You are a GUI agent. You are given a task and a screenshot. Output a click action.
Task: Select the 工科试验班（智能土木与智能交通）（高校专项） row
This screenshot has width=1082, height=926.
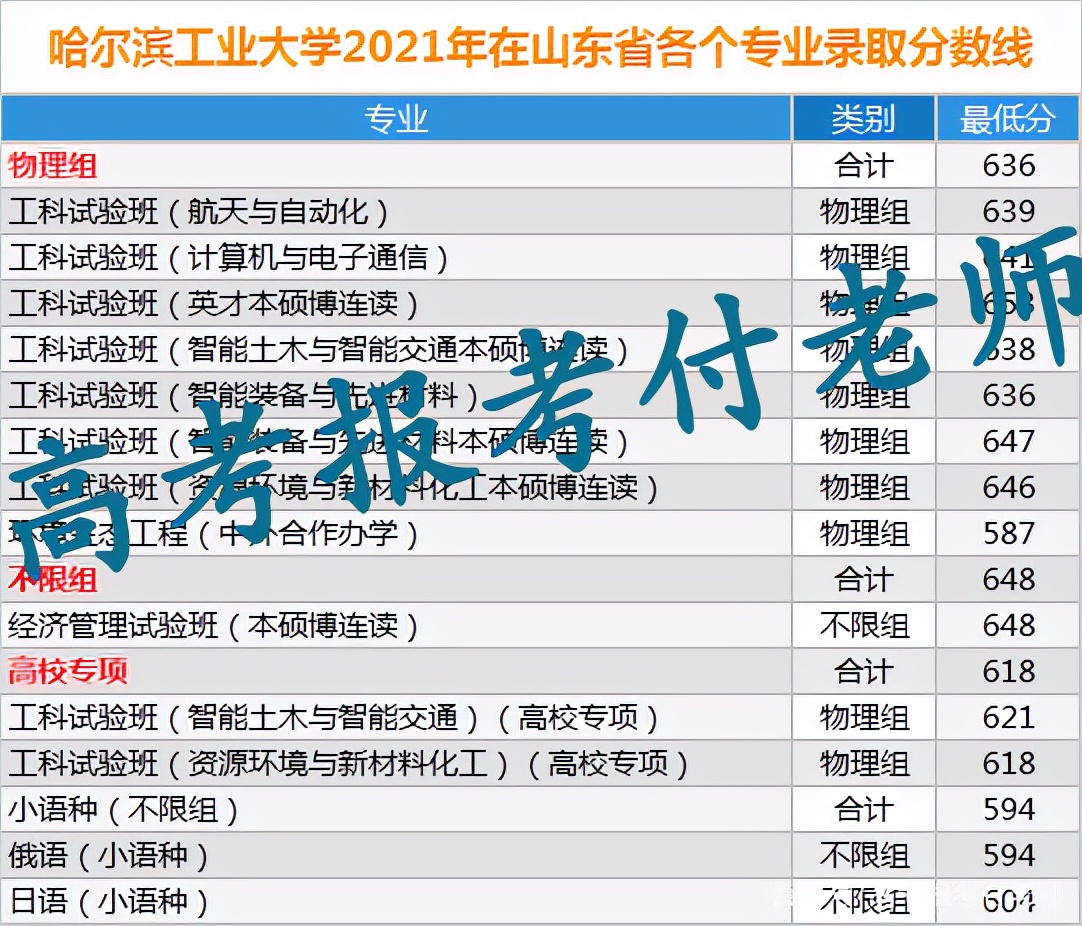[x=330, y=717]
